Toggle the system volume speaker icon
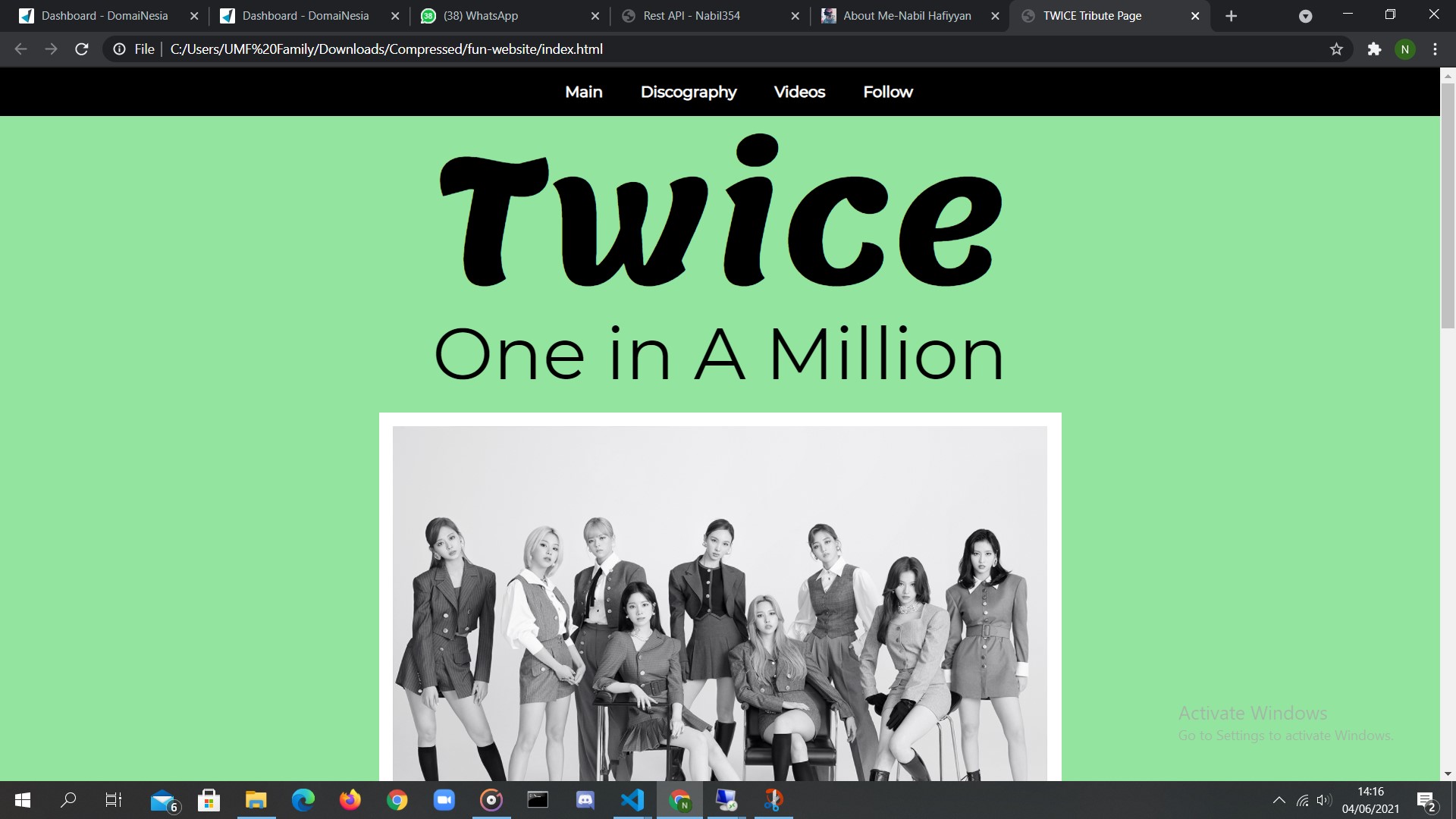Screen dimensions: 1456x819 (1324, 800)
